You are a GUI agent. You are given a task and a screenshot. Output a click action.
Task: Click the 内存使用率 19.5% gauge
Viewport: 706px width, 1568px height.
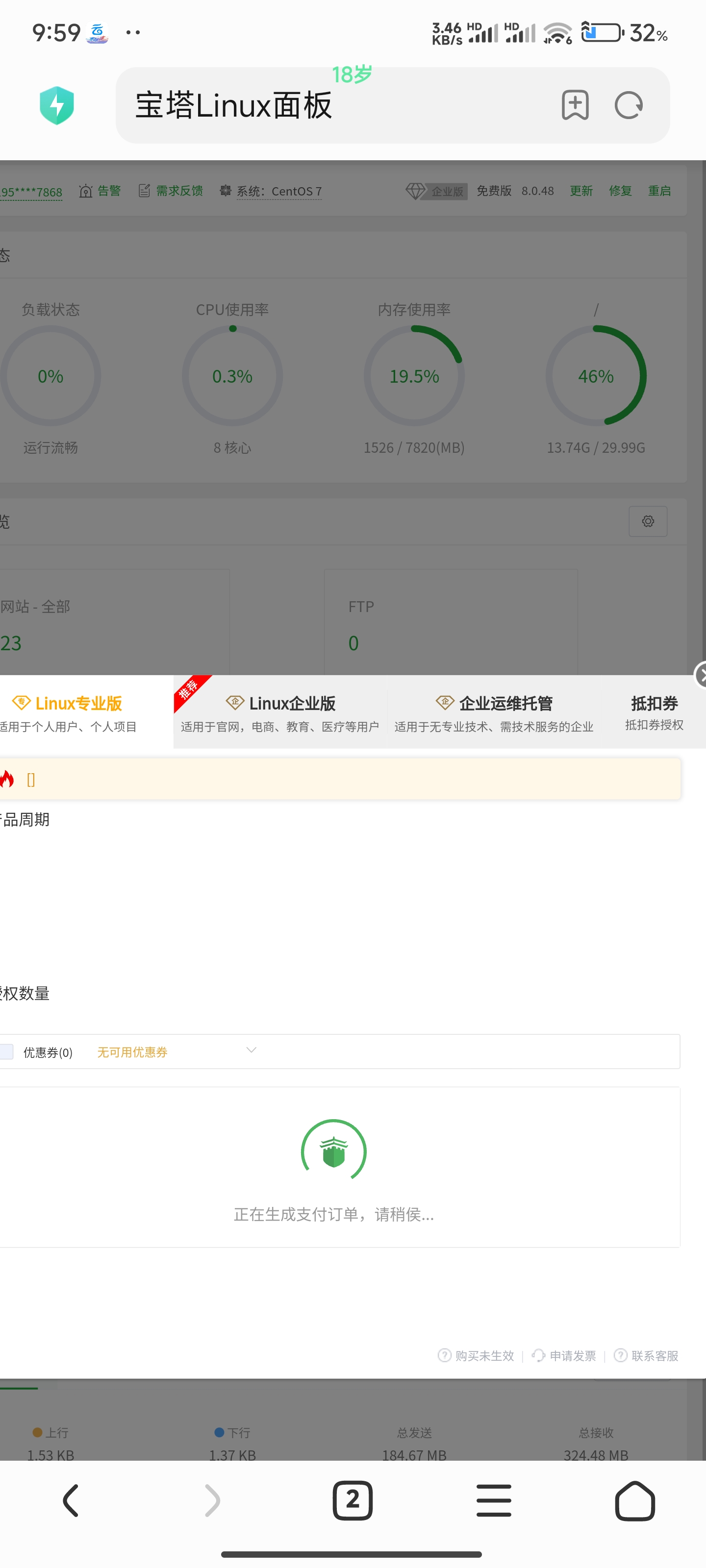click(414, 376)
